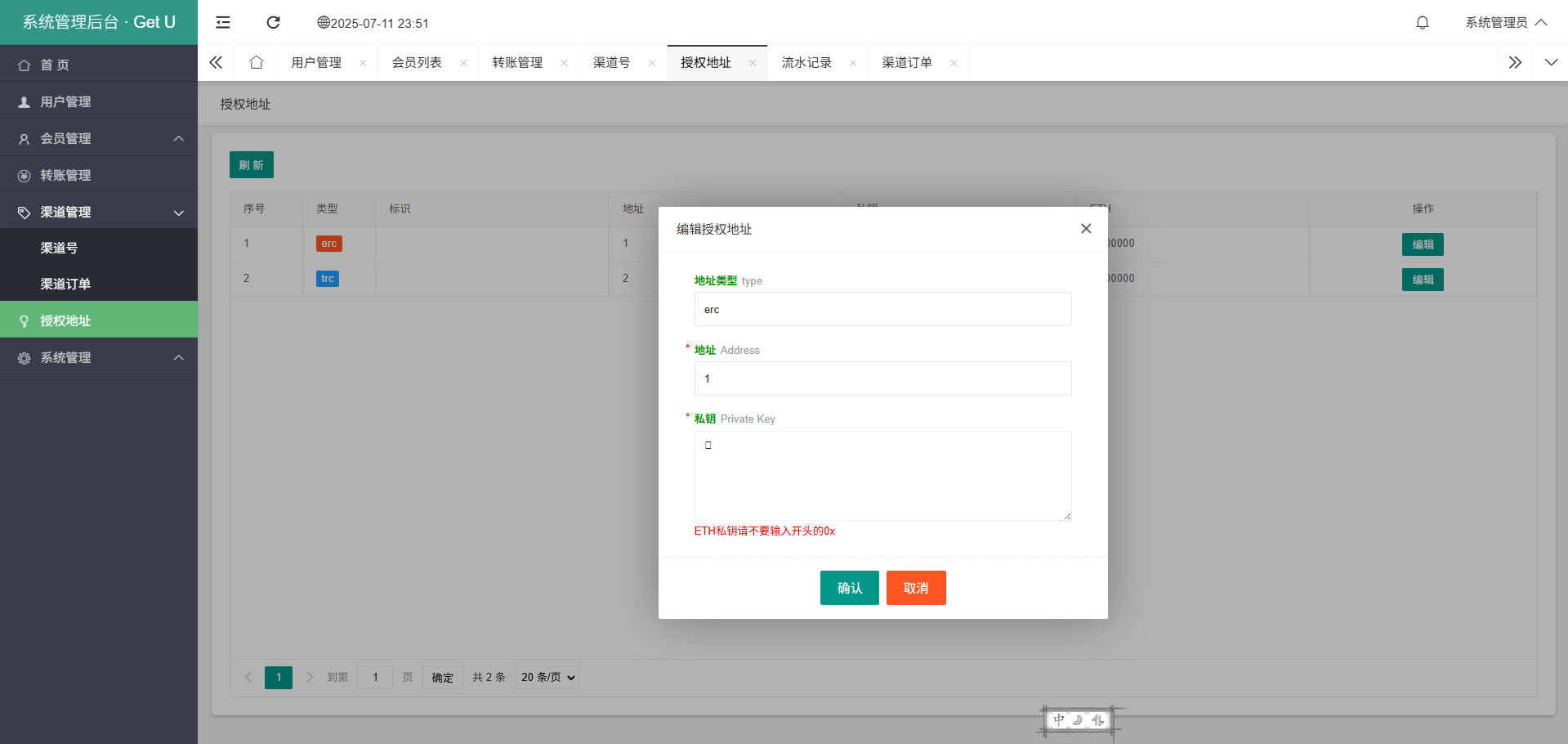The height and width of the screenshot is (744, 1568).
Task: Close the 用户管理 tab
Action: click(363, 63)
